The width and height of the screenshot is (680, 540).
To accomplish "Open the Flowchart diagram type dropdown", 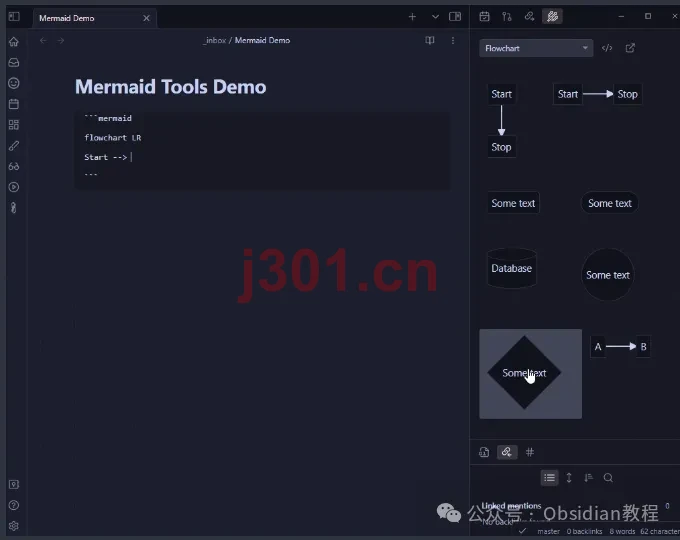I will pyautogui.click(x=536, y=48).
